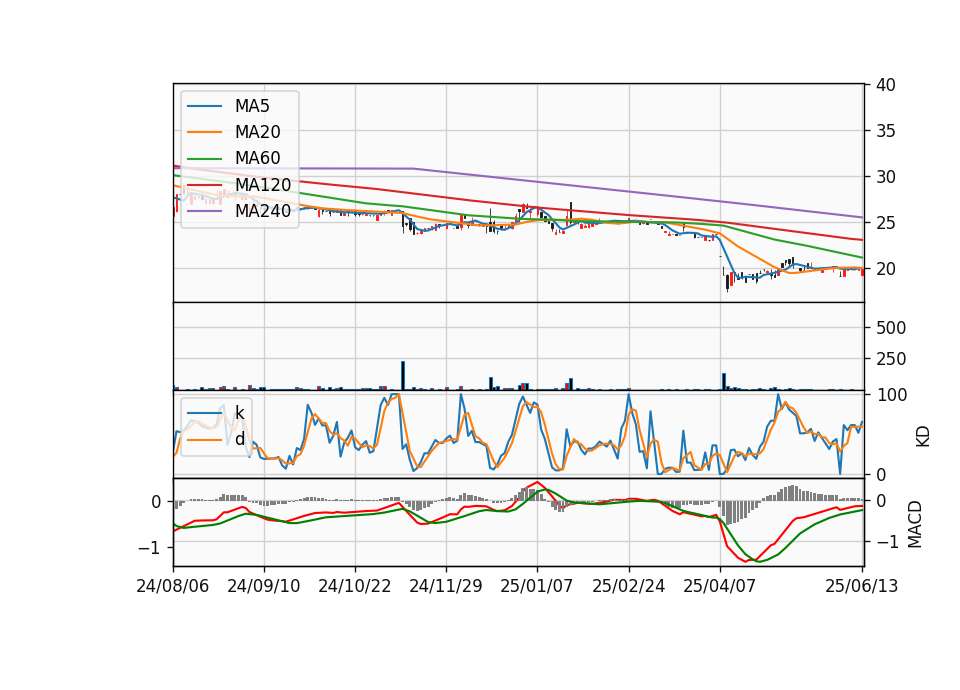960x690 pixels.
Task: Click the left MACD axis value −1
Action: click(149, 547)
